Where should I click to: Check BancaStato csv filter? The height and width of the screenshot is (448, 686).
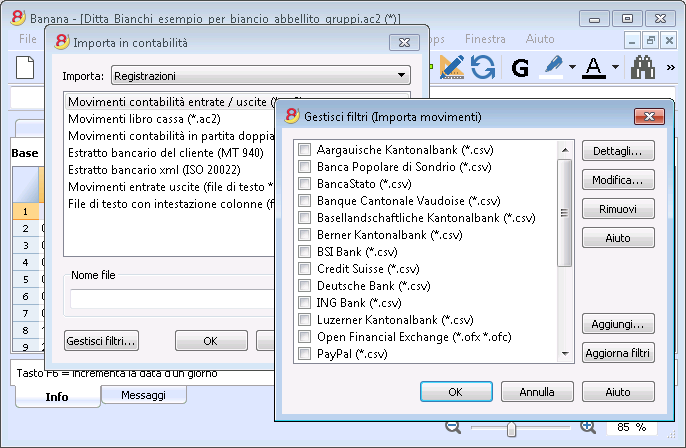pyautogui.click(x=304, y=184)
